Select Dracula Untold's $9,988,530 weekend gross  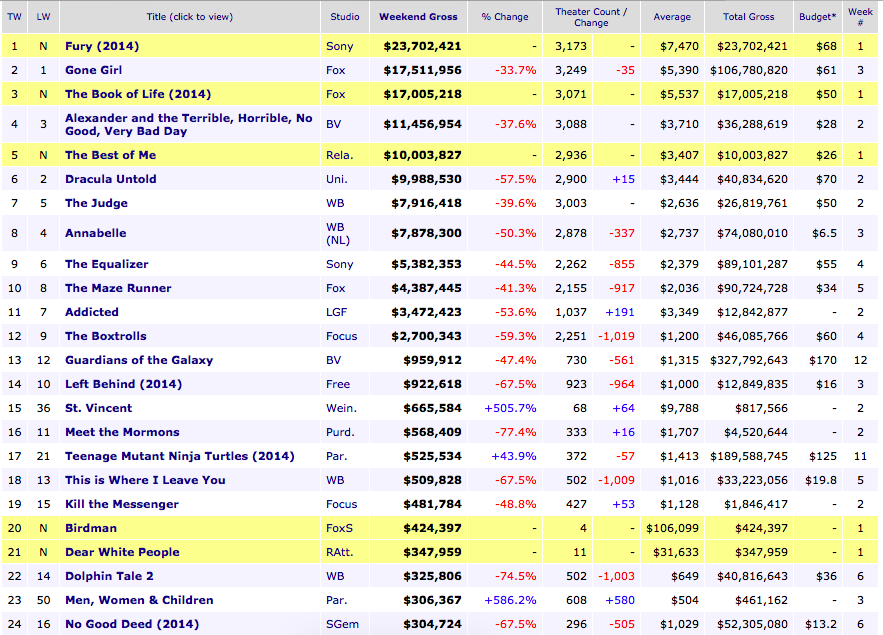click(426, 179)
